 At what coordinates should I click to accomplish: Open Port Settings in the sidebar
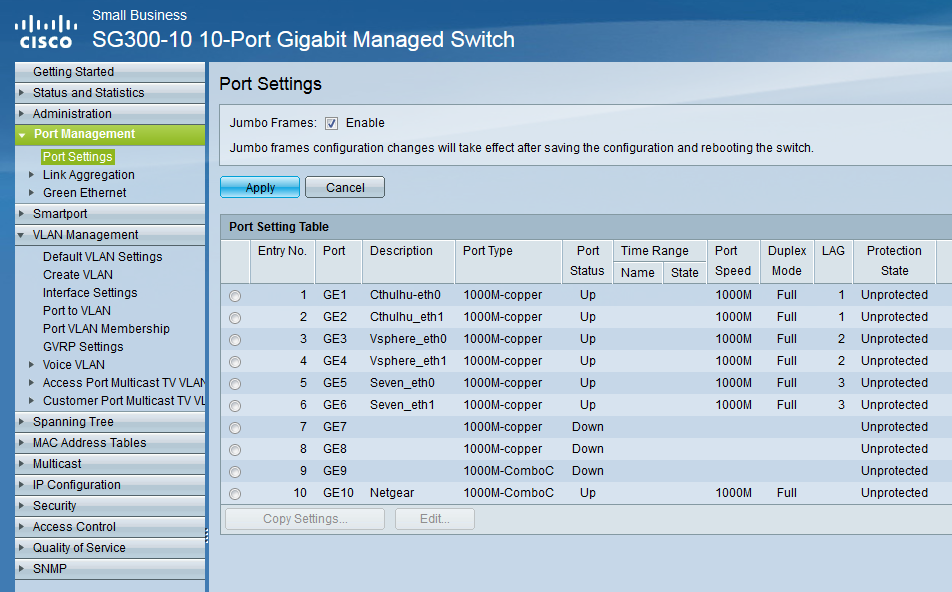[78, 157]
